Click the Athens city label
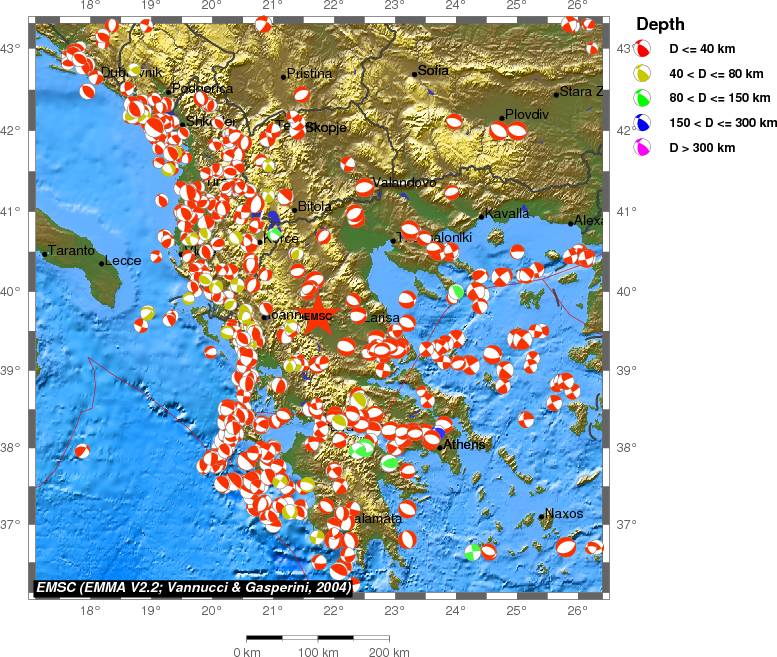 [464, 444]
